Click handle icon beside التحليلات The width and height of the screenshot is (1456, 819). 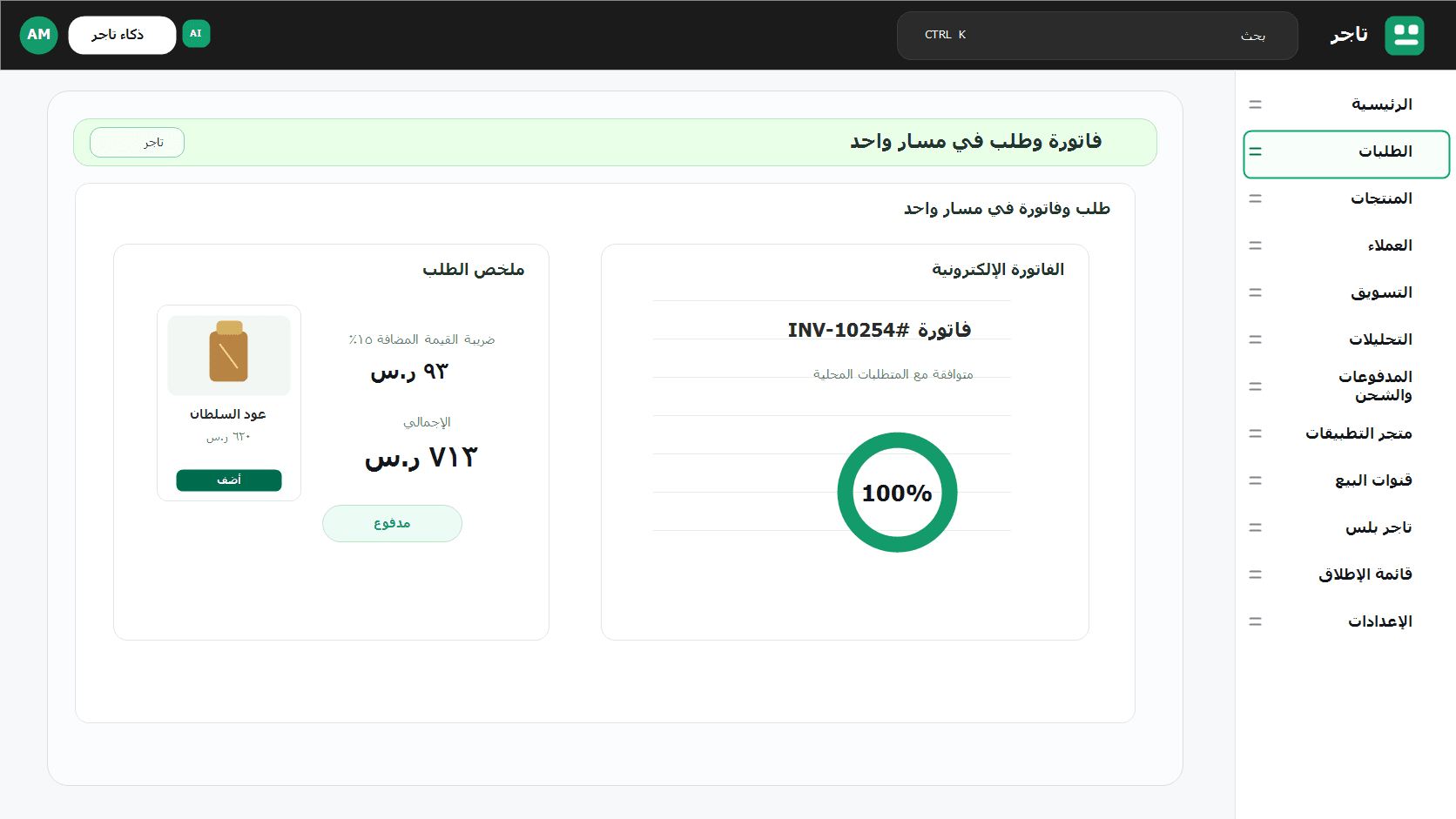pyautogui.click(x=1255, y=339)
